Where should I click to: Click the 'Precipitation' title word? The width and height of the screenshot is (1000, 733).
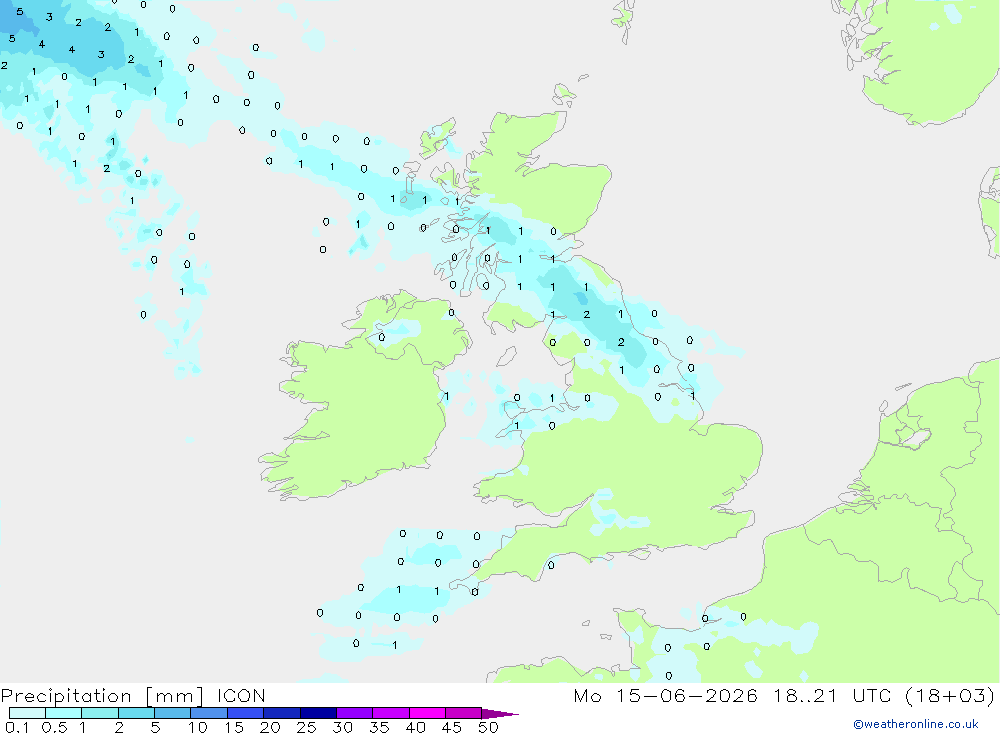(66, 696)
